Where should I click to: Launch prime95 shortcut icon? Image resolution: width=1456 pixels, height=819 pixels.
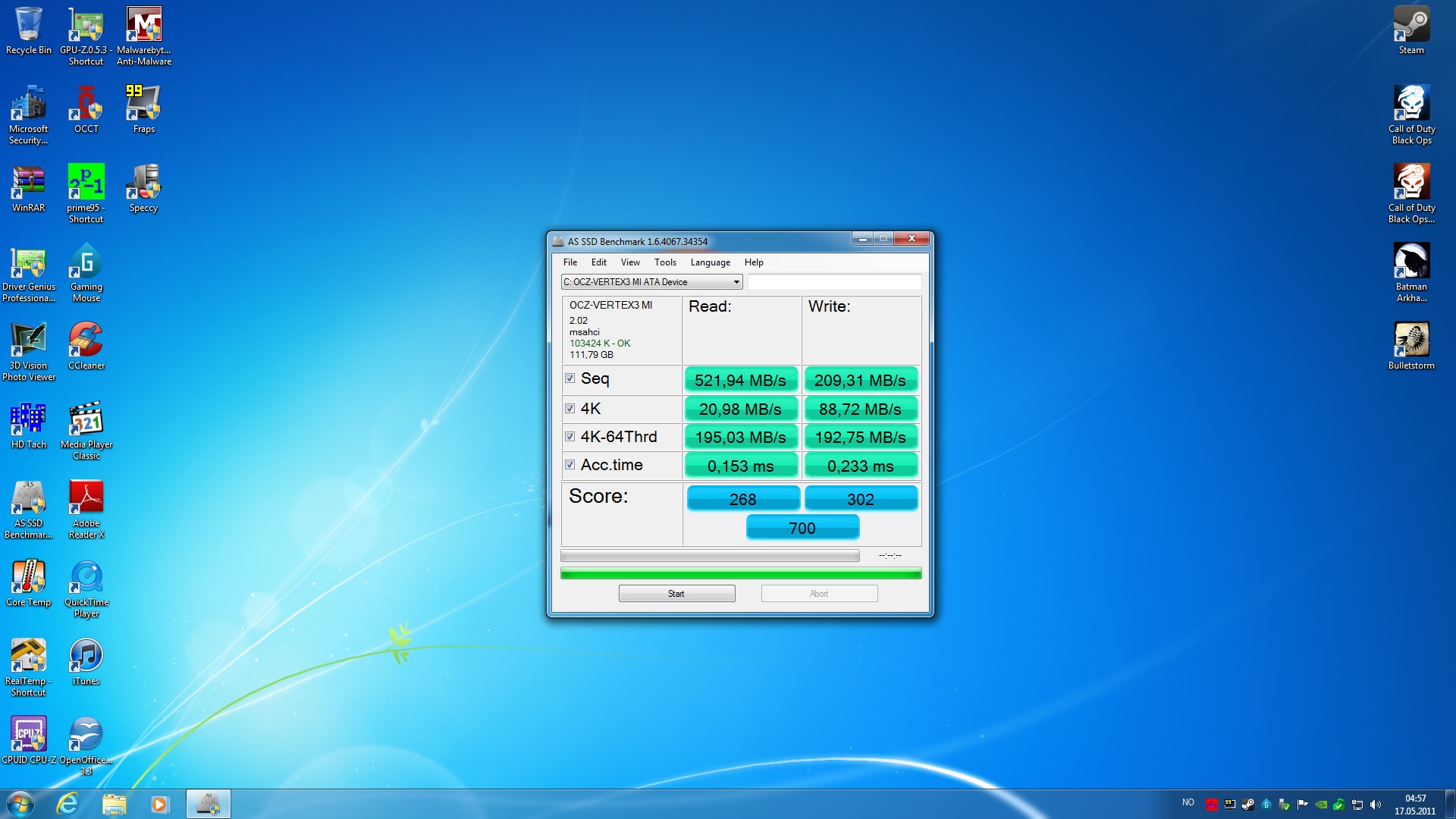pyautogui.click(x=86, y=193)
